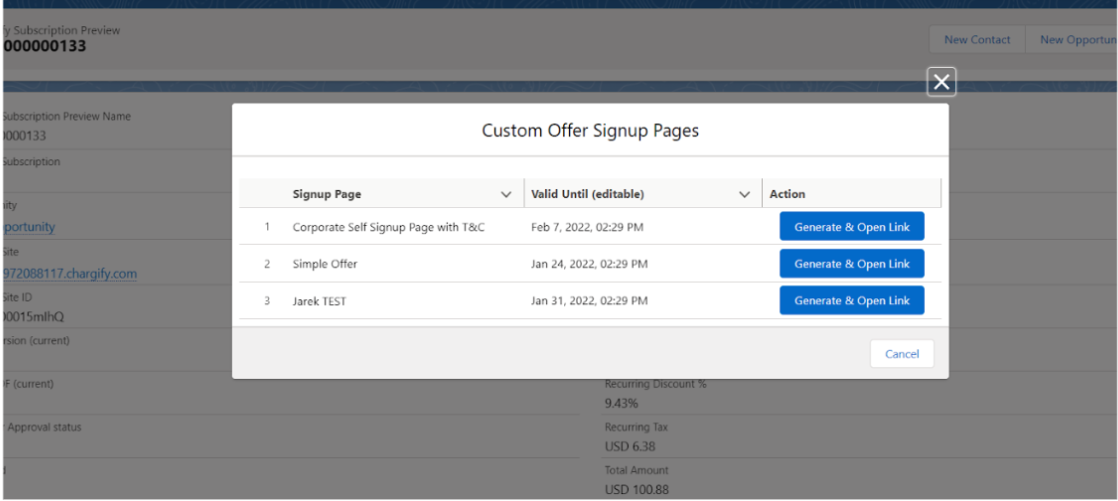Generate and open link for Jarek TEST
The height and width of the screenshot is (501, 1118).
(x=851, y=300)
